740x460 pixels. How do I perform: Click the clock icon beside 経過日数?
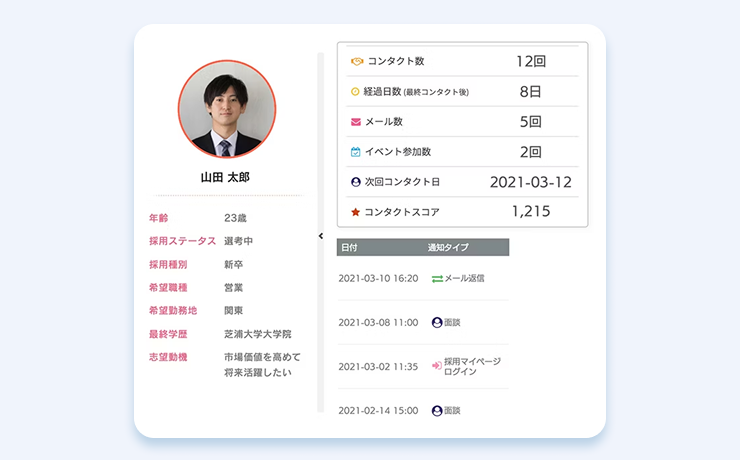[x=355, y=92]
